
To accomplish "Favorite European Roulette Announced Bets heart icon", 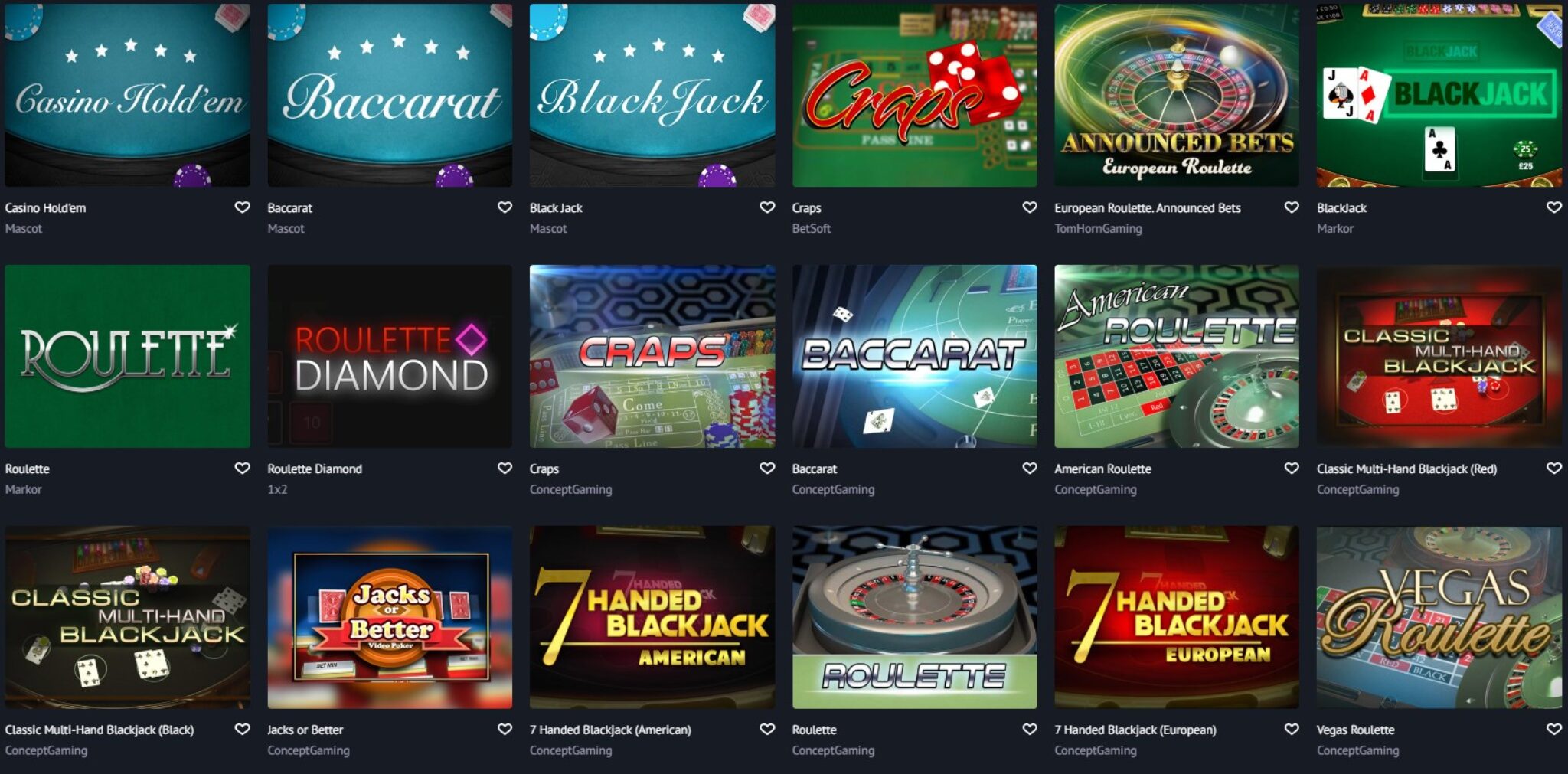I will click(x=1292, y=207).
